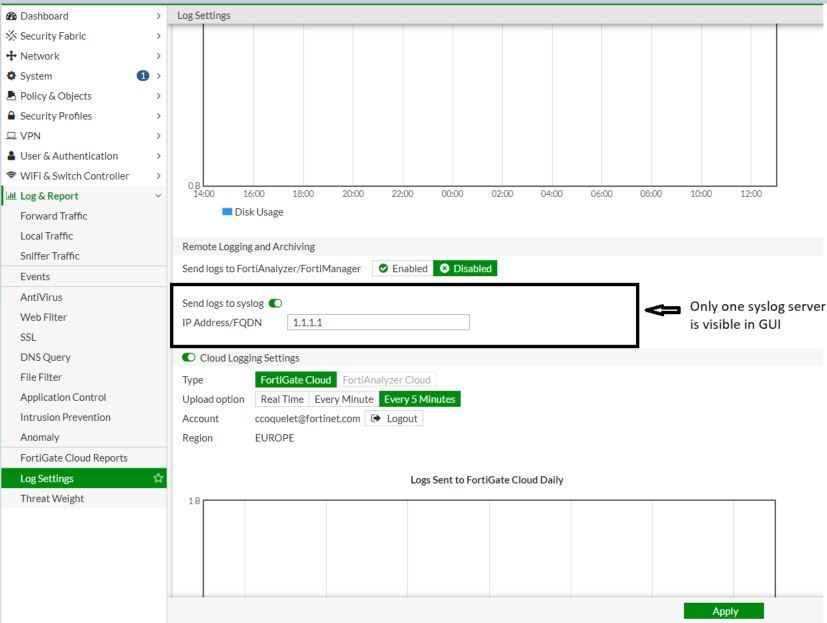Toggle the Send logs to syslog switch
This screenshot has height=623, width=827.
[275, 303]
